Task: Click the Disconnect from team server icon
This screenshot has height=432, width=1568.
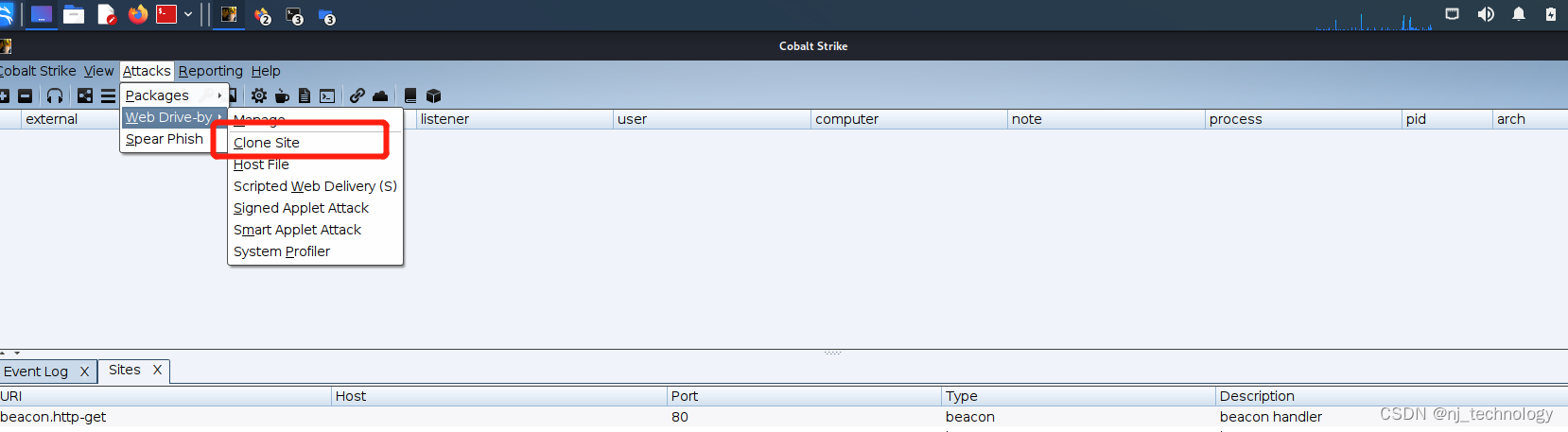Action: point(26,95)
